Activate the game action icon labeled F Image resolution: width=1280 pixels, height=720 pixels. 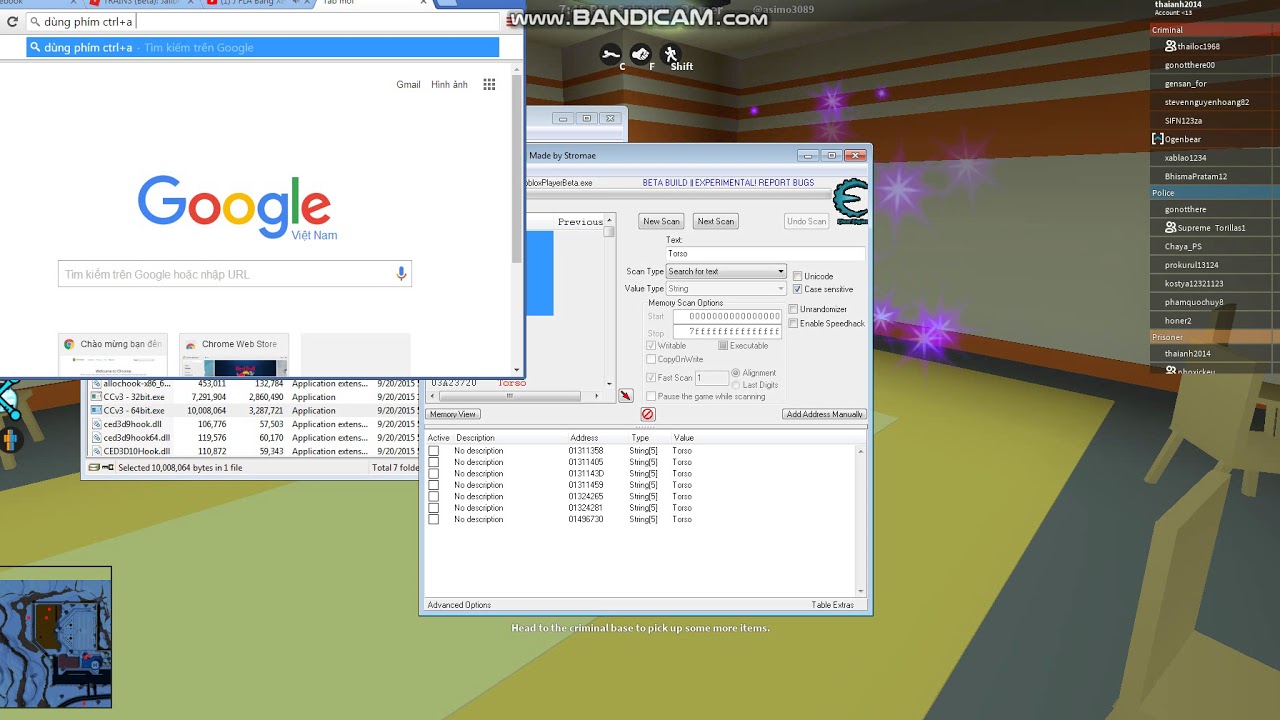point(641,55)
